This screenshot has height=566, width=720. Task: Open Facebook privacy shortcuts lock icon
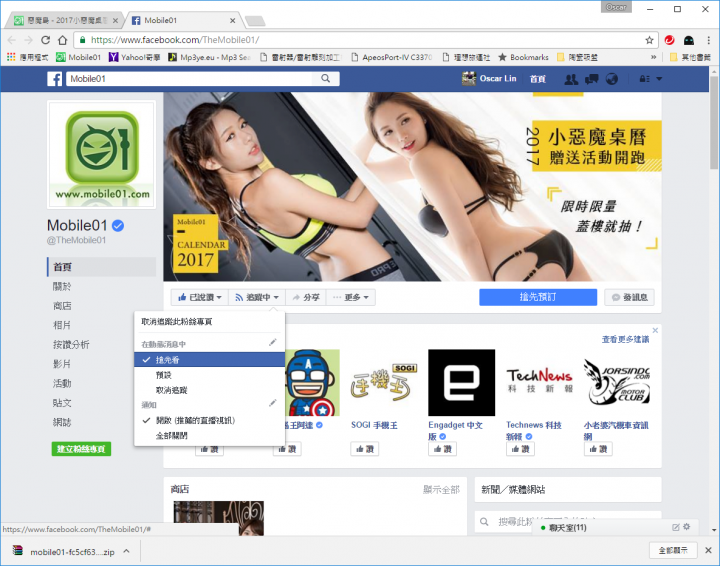coord(645,79)
